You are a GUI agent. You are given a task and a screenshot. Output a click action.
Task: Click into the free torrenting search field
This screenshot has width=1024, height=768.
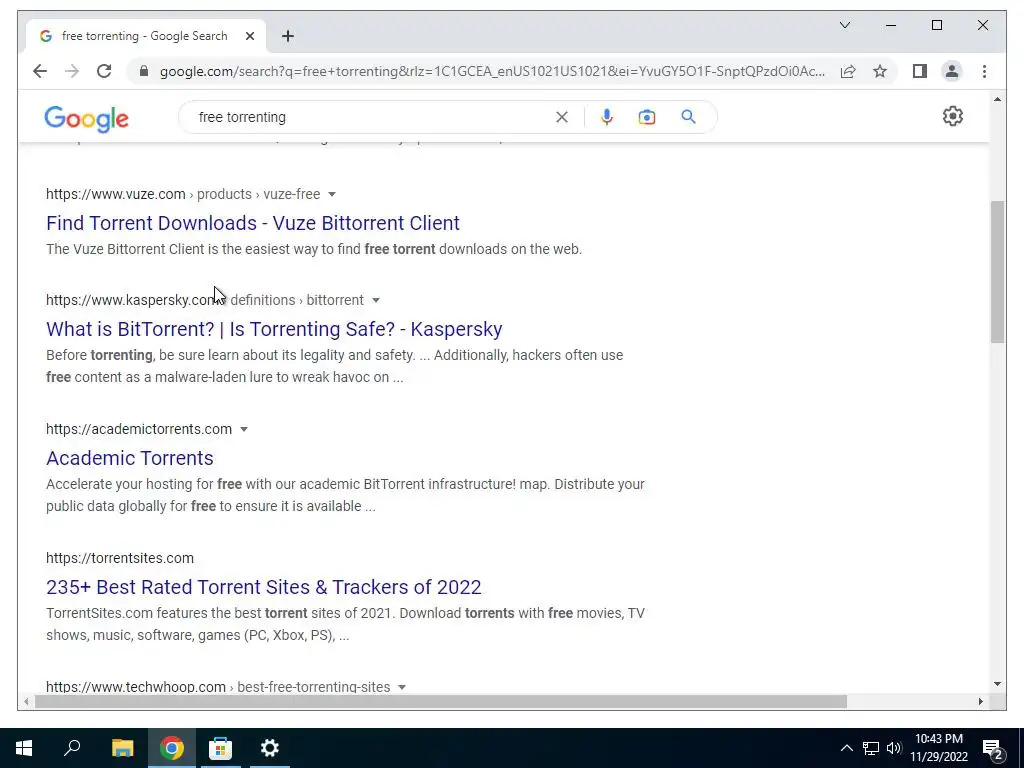(372, 117)
